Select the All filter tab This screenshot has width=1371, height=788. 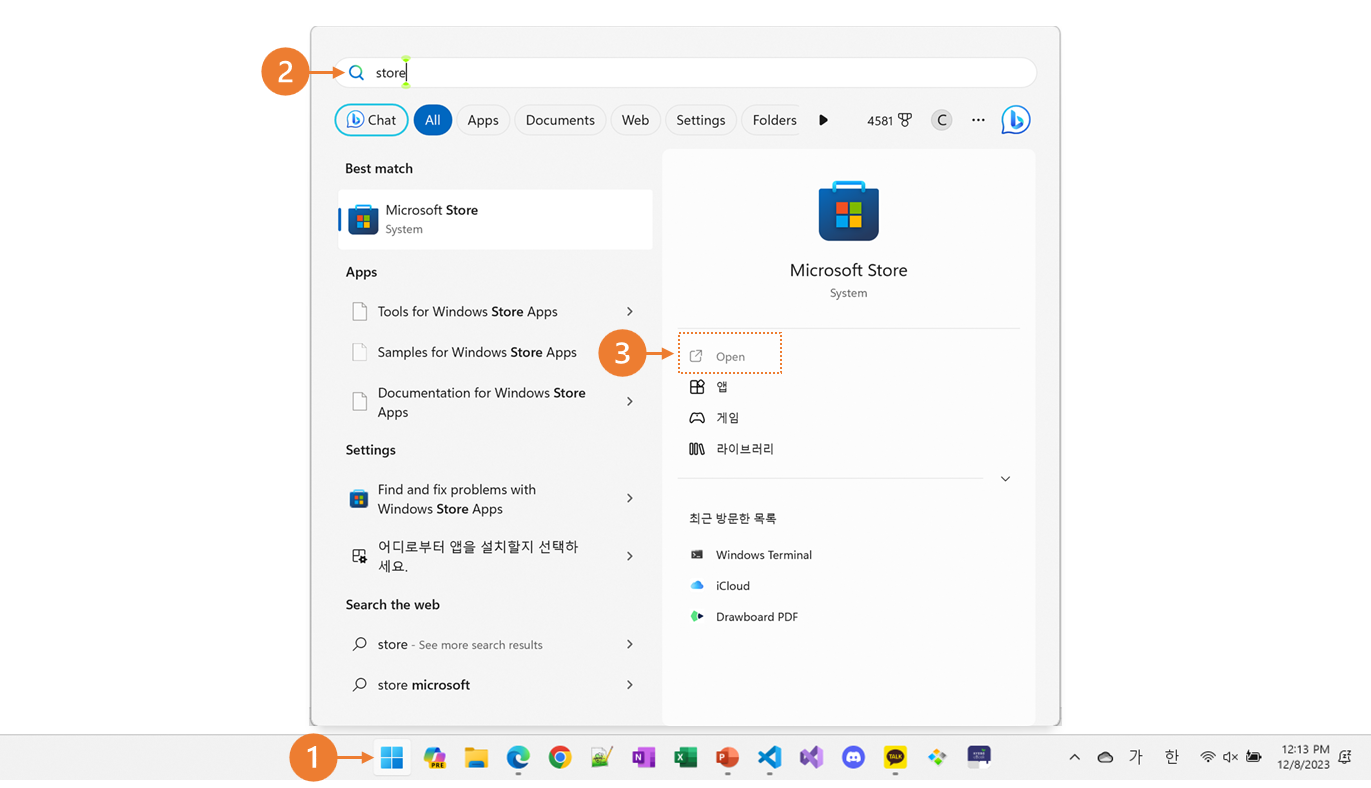click(x=432, y=120)
